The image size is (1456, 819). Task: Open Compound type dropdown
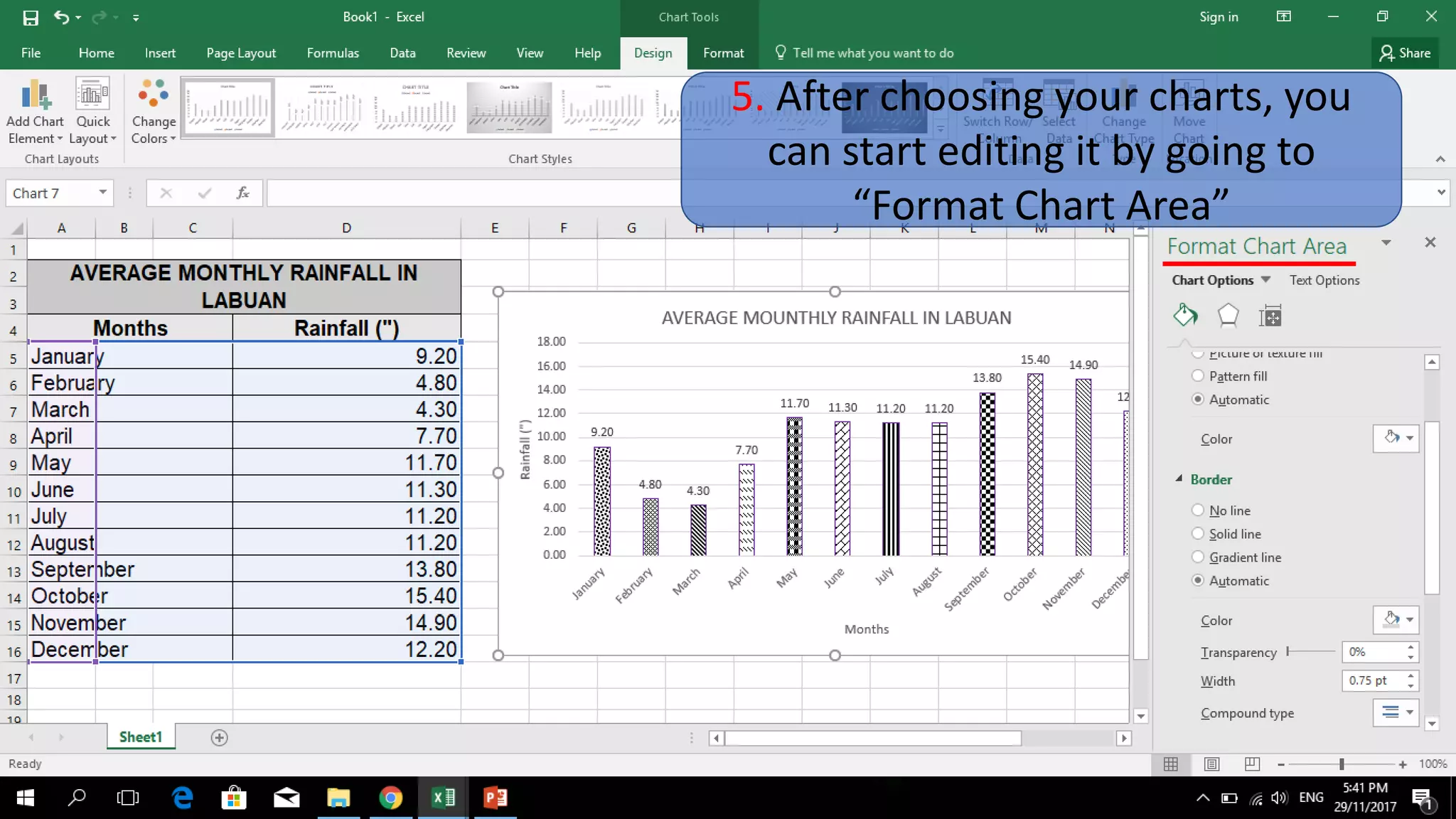pyautogui.click(x=1396, y=712)
